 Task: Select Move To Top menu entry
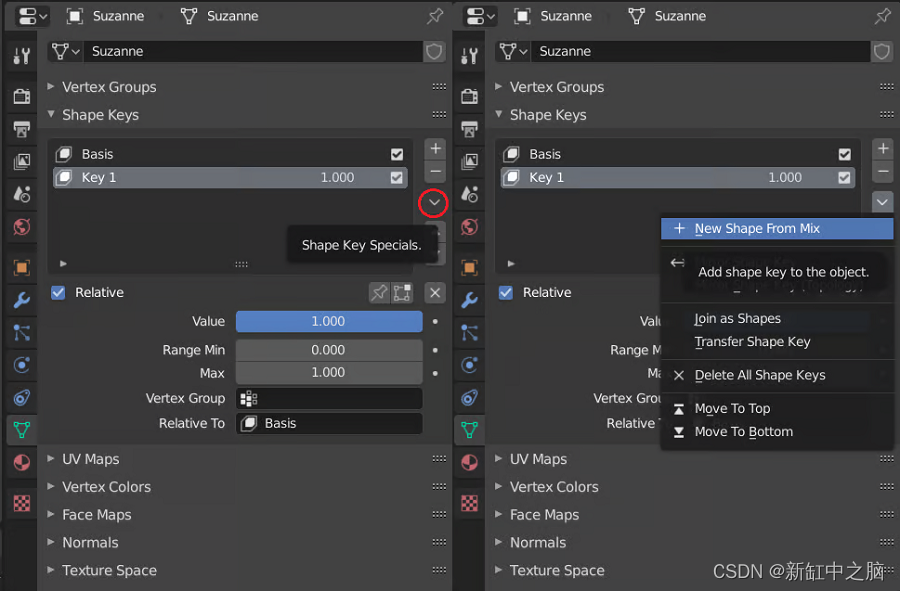[x=777, y=409]
